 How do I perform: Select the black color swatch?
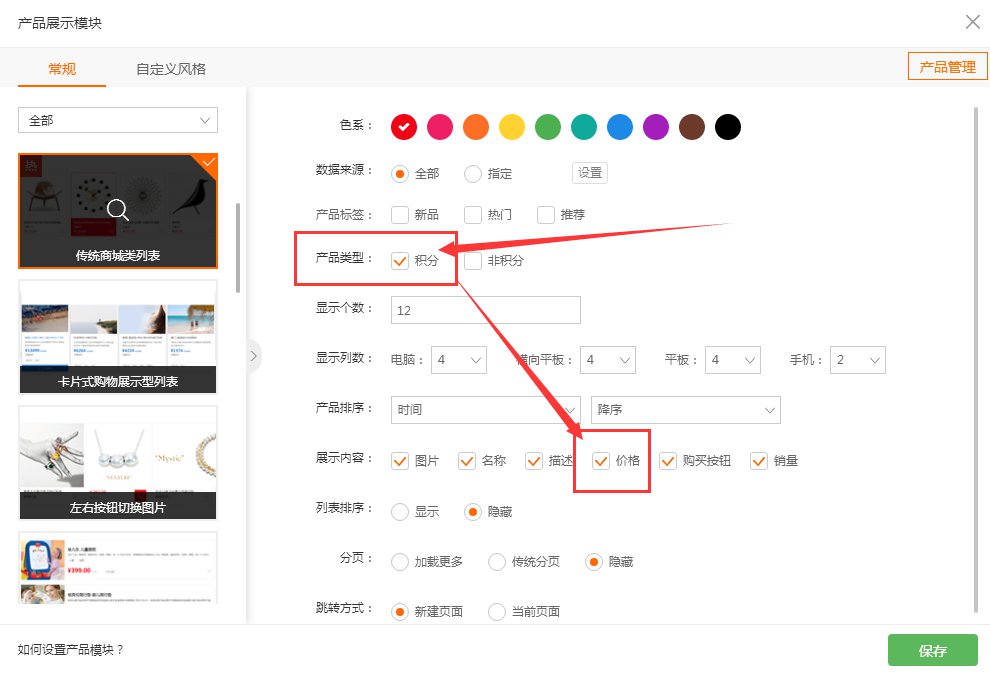[x=728, y=127]
